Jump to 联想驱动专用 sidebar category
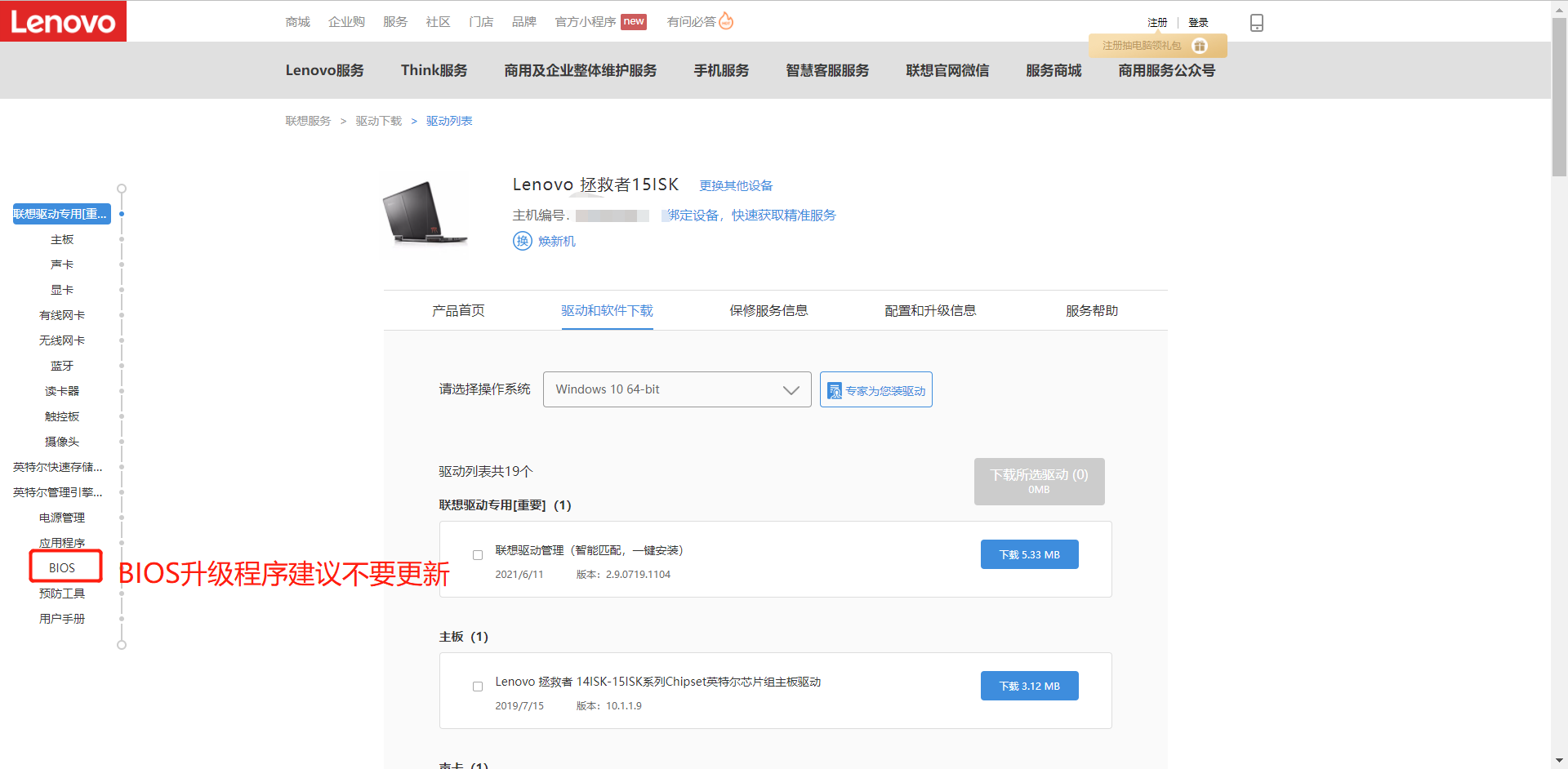This screenshot has width=1568, height=769. click(61, 214)
